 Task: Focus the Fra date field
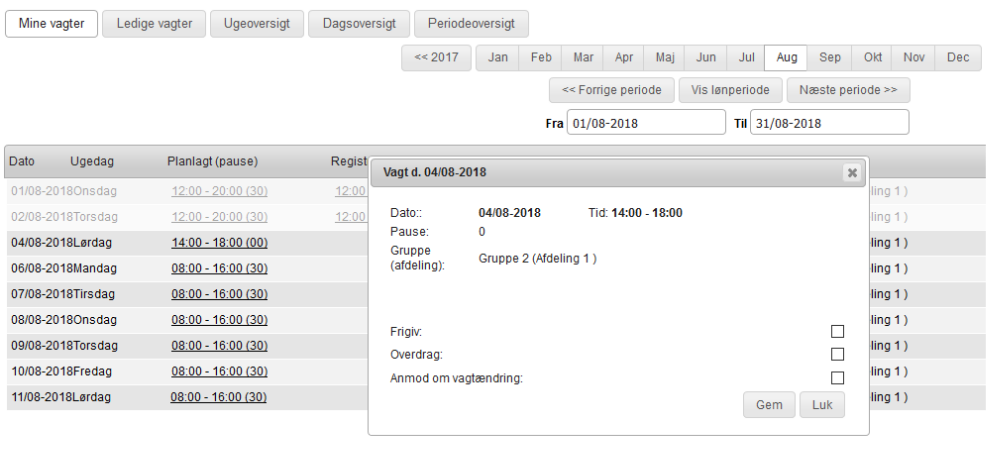pos(646,122)
